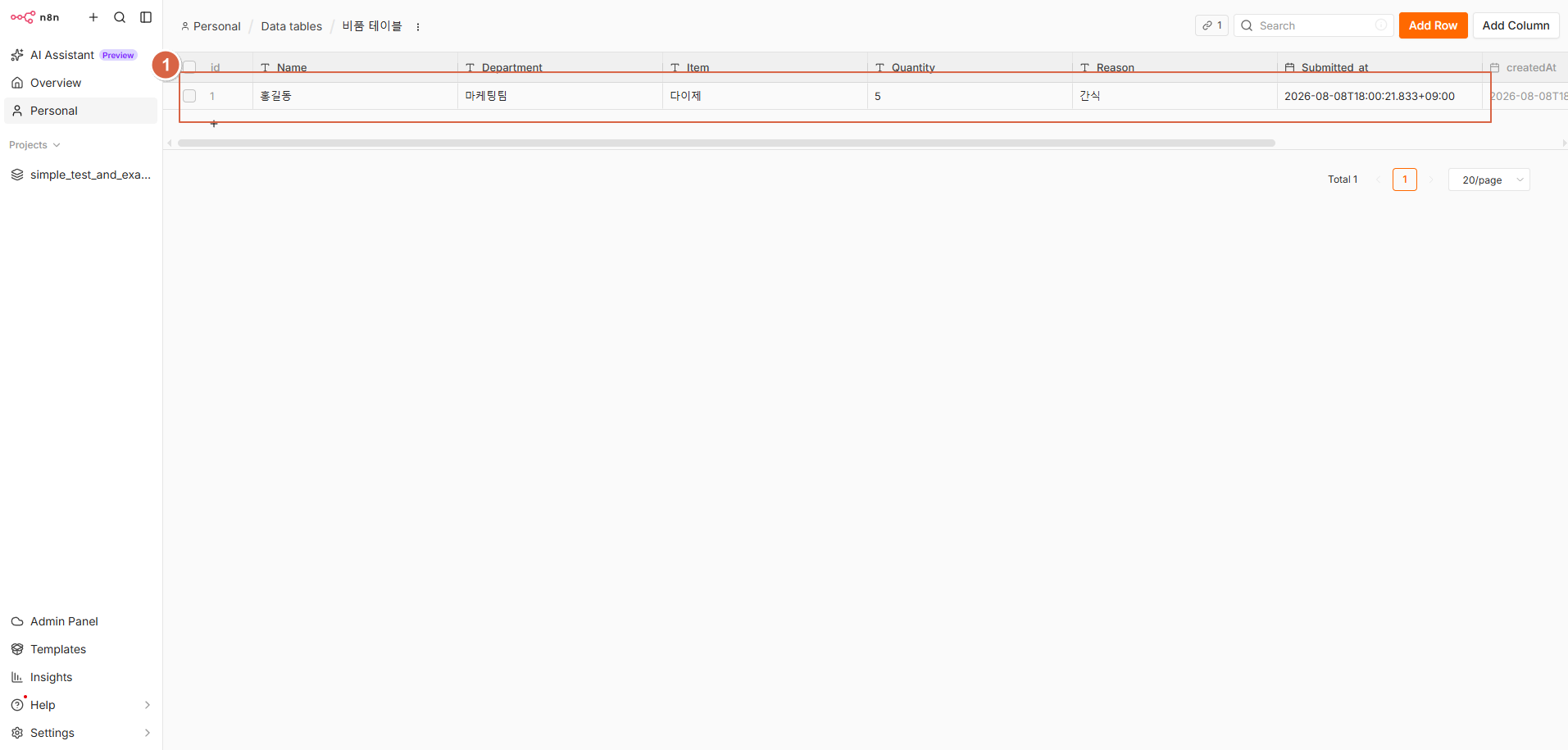
Task: Open the simple_test_and_exa... project
Action: click(x=80, y=175)
